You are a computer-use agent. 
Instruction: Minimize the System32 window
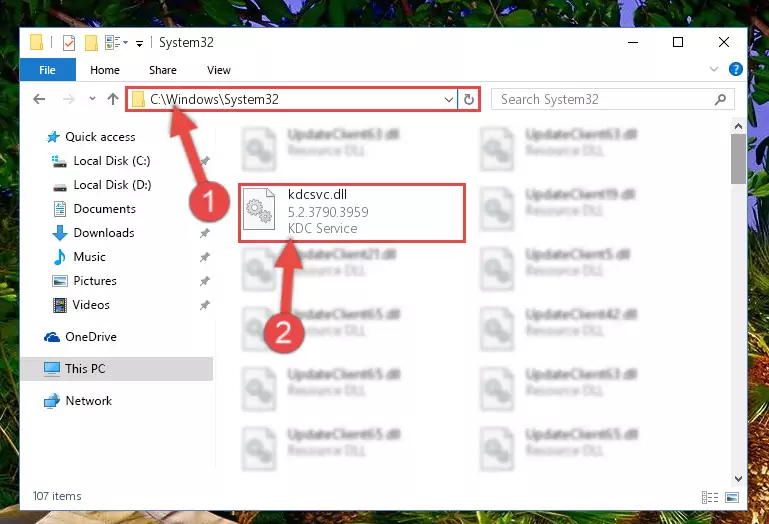[633, 43]
